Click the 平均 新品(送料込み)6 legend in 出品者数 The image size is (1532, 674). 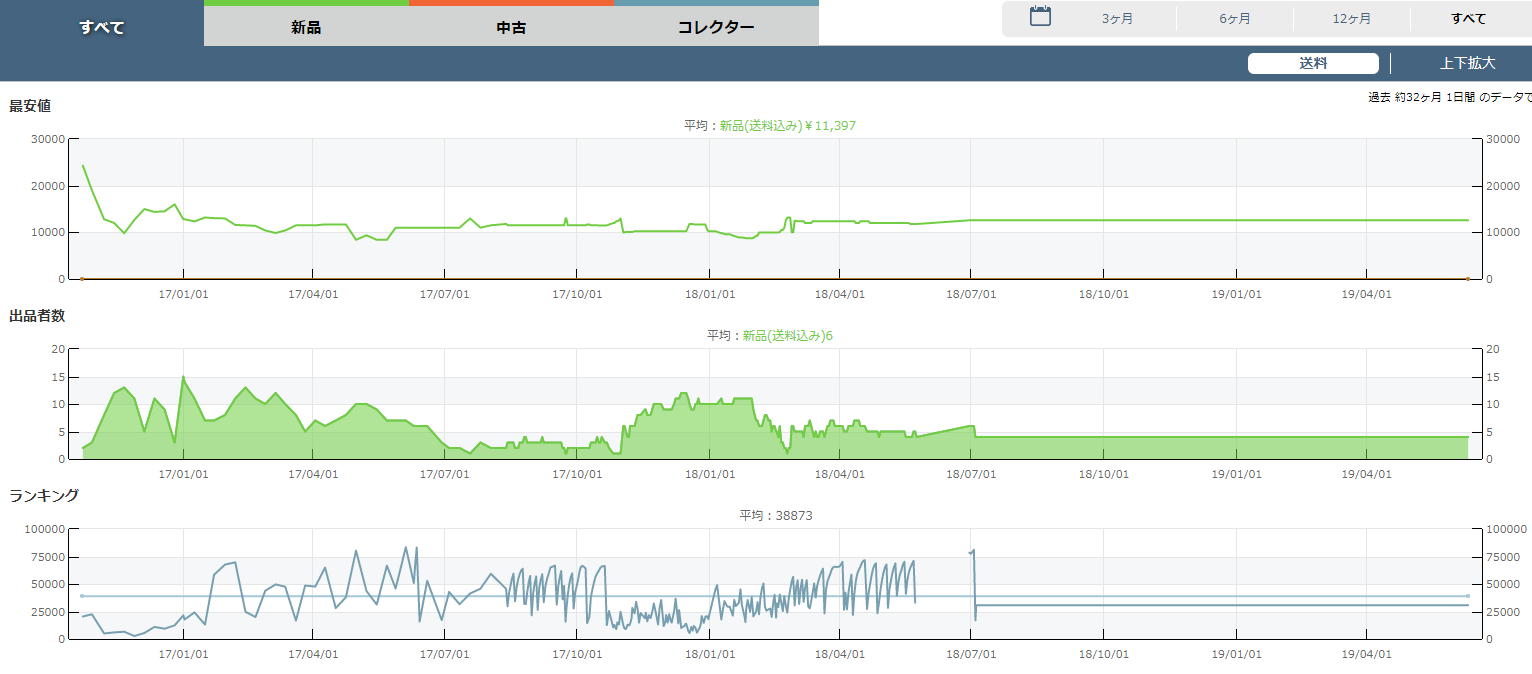(769, 336)
